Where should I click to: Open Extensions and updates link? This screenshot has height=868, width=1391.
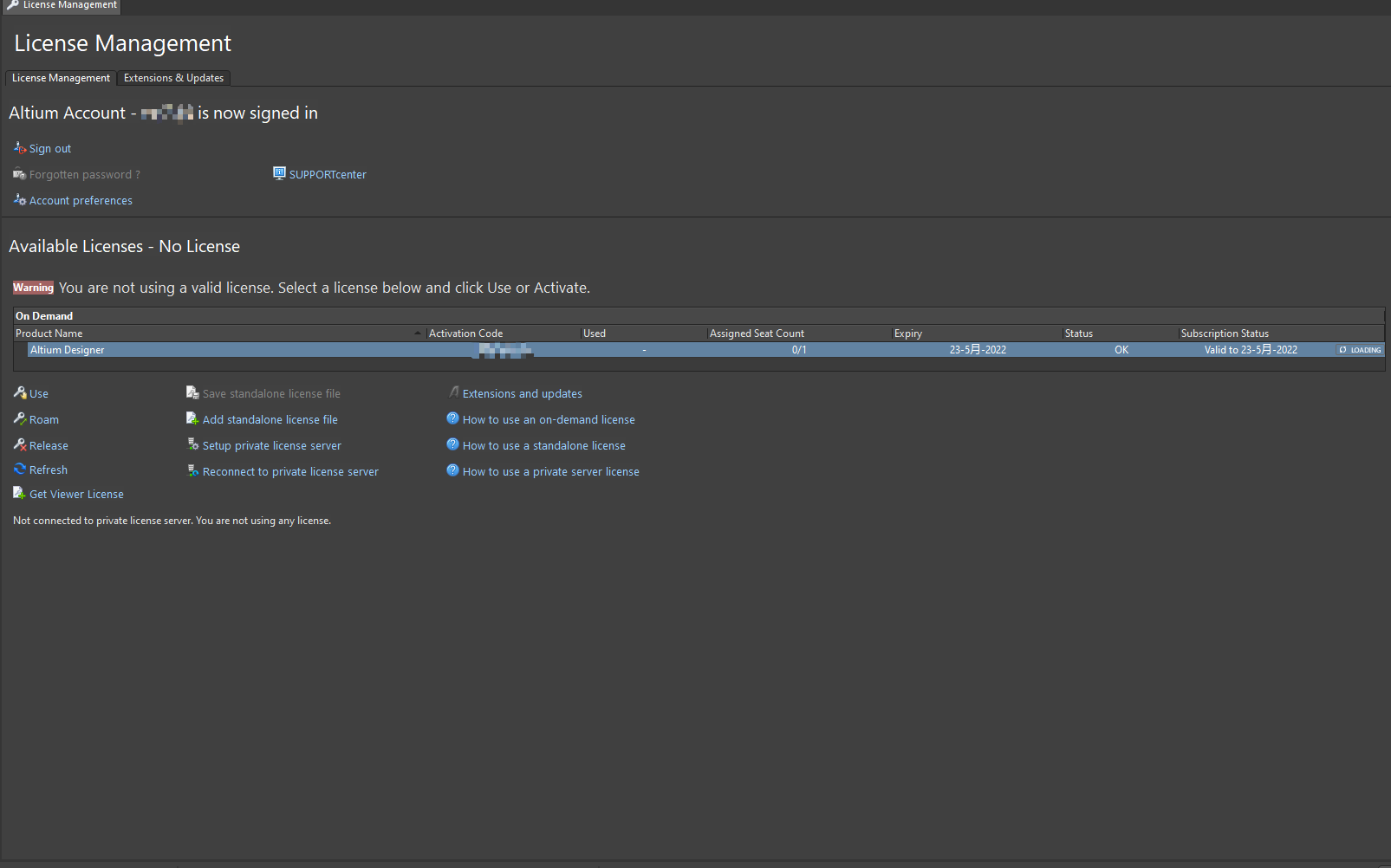[x=522, y=394]
